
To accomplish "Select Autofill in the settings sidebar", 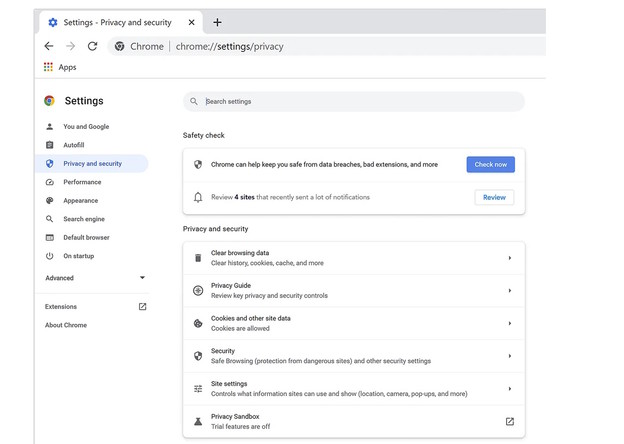I will 74,145.
